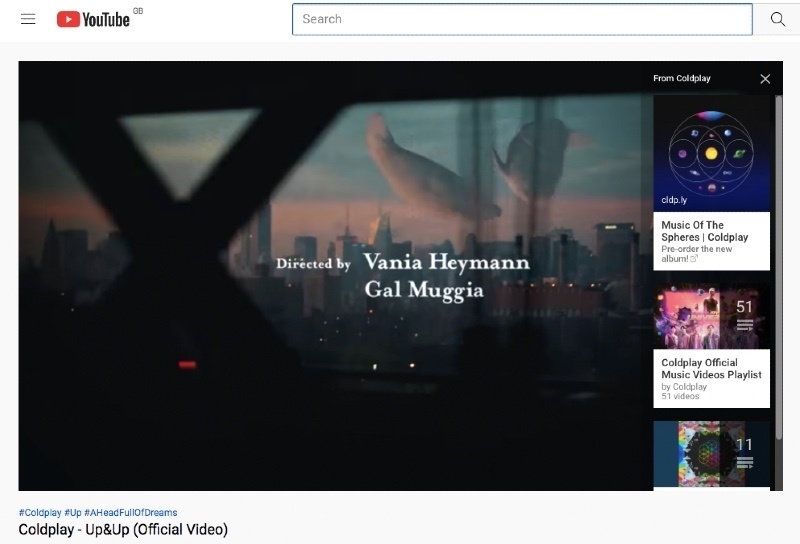This screenshot has height=544, width=800.
Task: Open the Music Of The Spheres card thumbnail
Action: click(711, 153)
